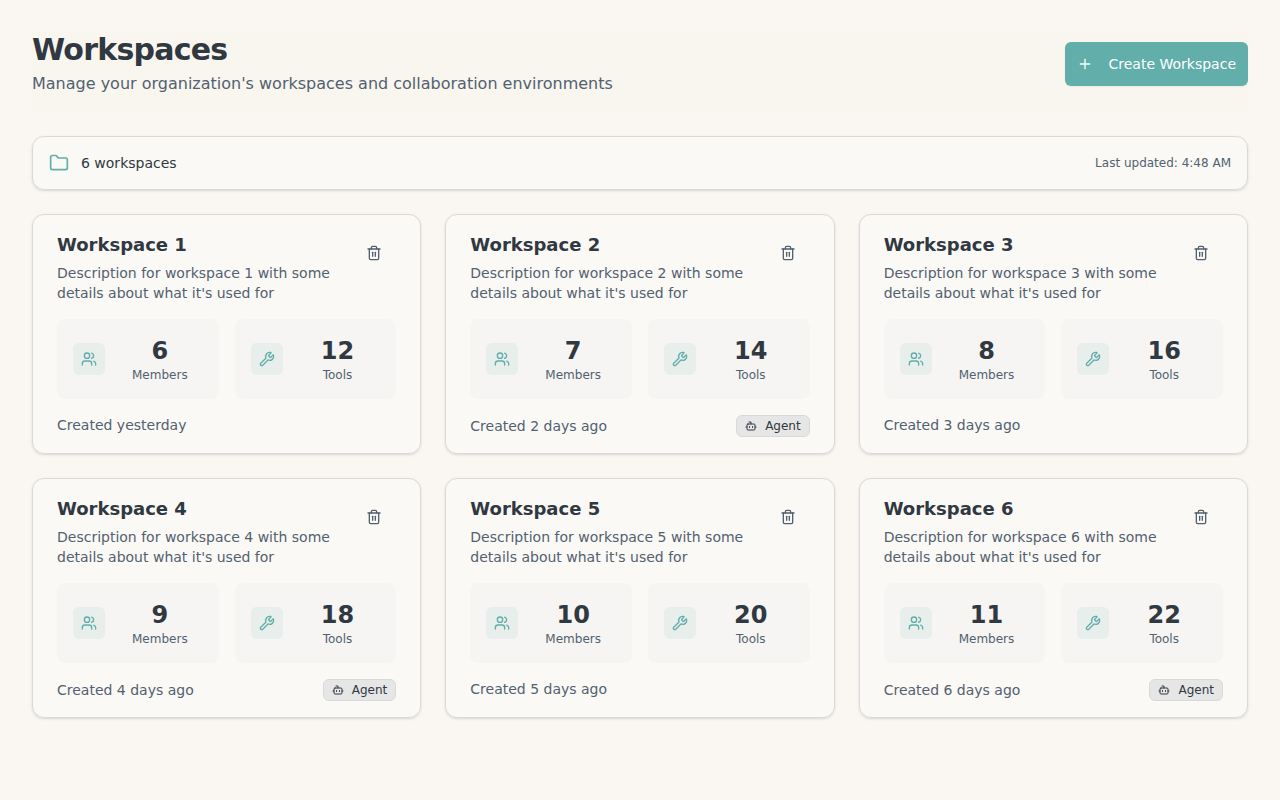Image resolution: width=1280 pixels, height=800 pixels.
Task: Delete Workspace 5 via the trash icon
Action: point(787,517)
